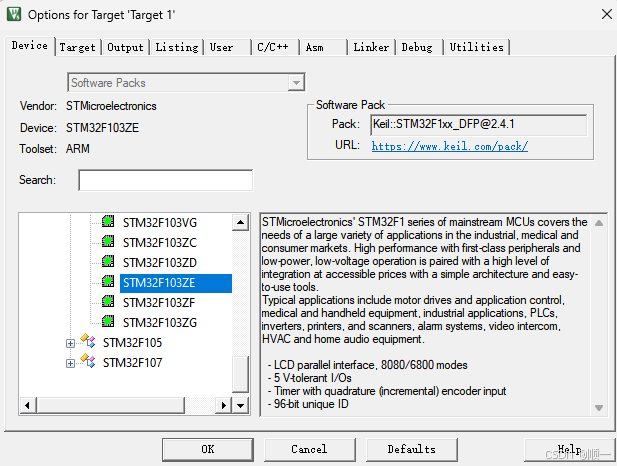Open the Software Packs dropdown
The height and width of the screenshot is (466, 617).
pyautogui.click(x=296, y=83)
